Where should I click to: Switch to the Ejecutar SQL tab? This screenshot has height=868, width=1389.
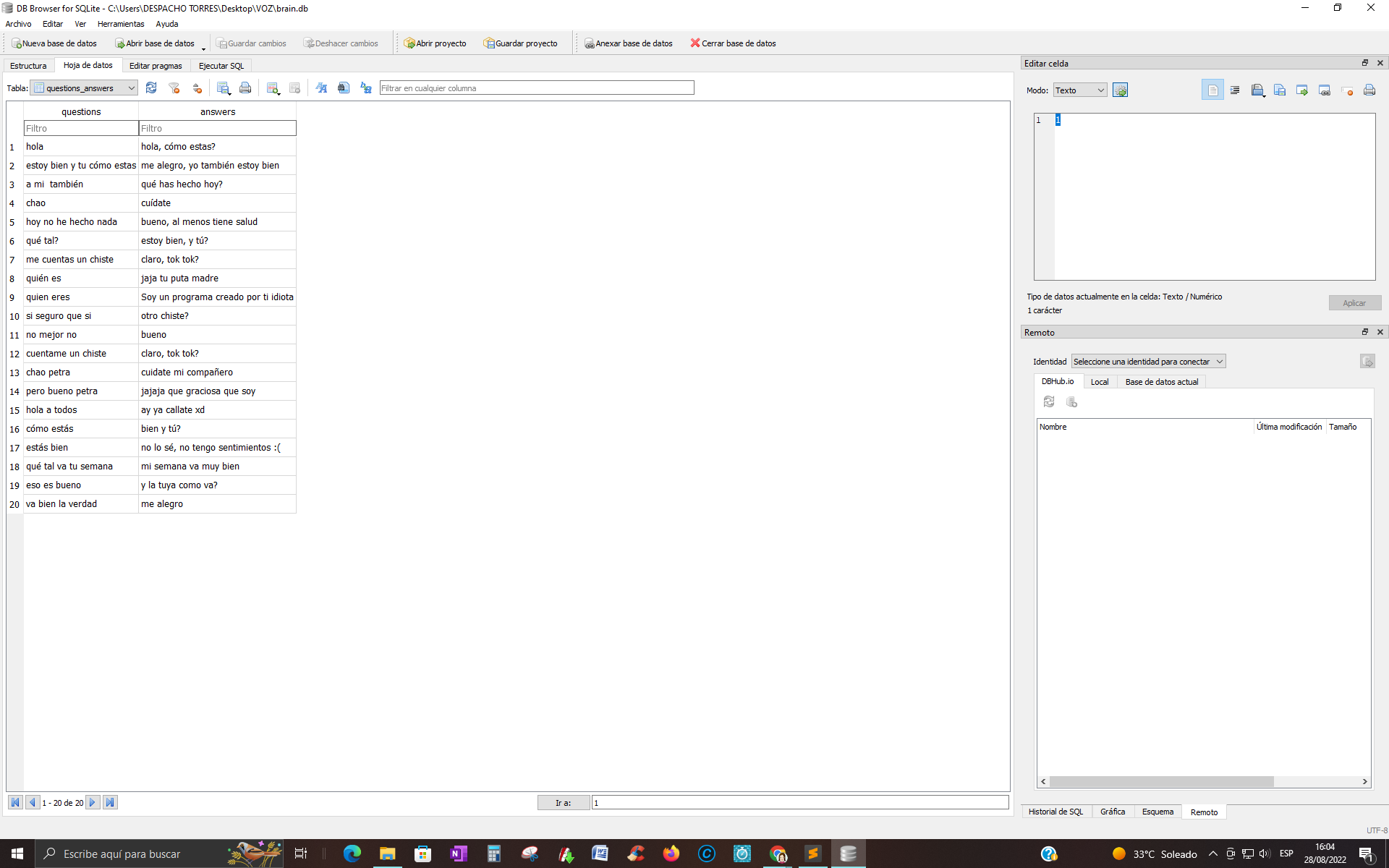pyautogui.click(x=221, y=66)
